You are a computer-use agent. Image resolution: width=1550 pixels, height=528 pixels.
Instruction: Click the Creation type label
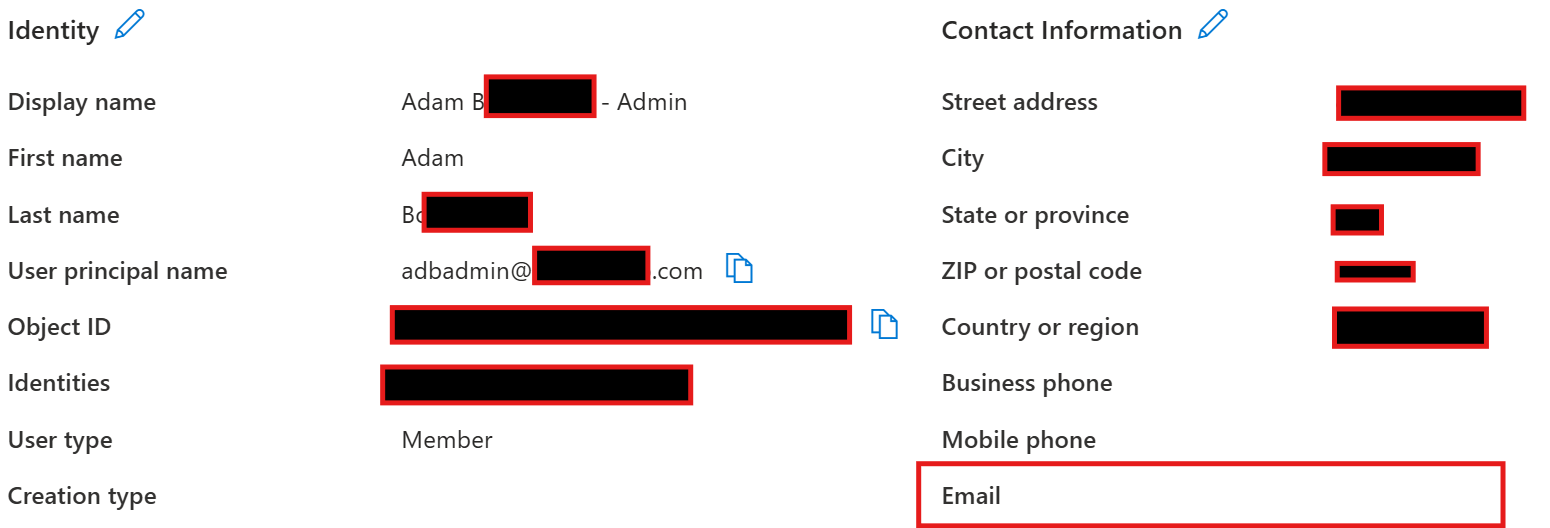tap(82, 496)
